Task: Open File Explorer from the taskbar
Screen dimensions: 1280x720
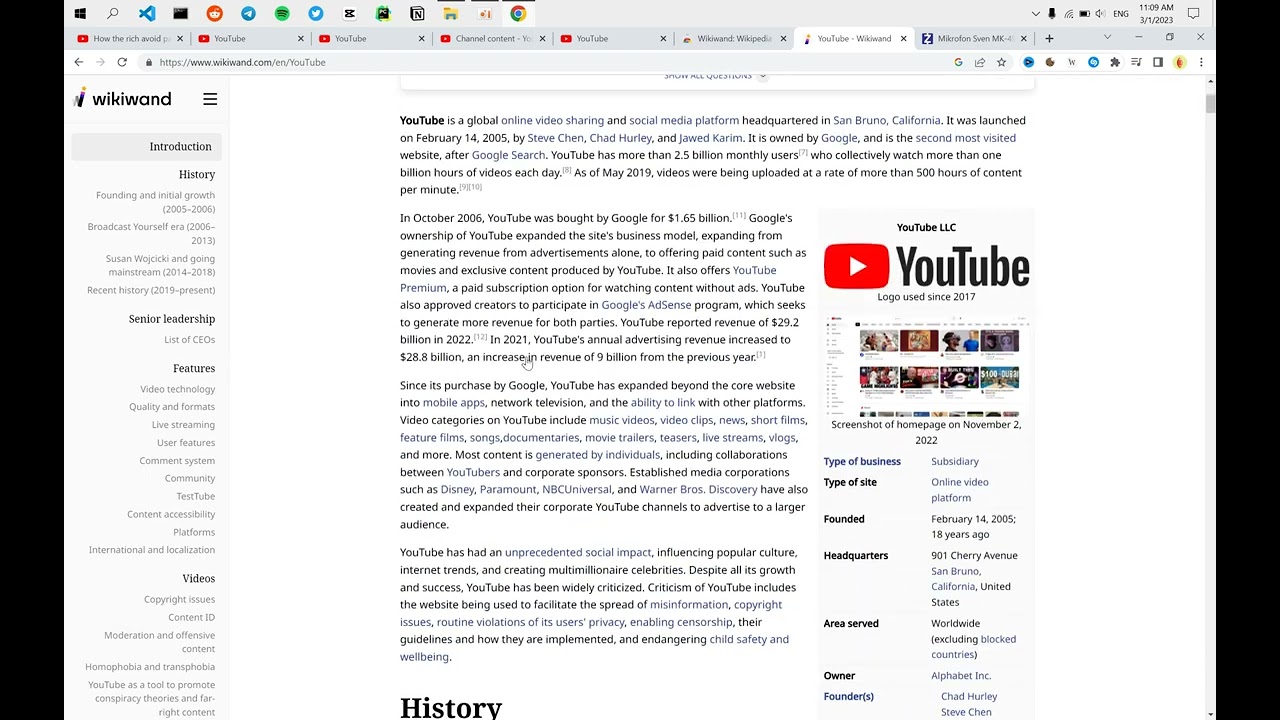Action: coord(451,14)
